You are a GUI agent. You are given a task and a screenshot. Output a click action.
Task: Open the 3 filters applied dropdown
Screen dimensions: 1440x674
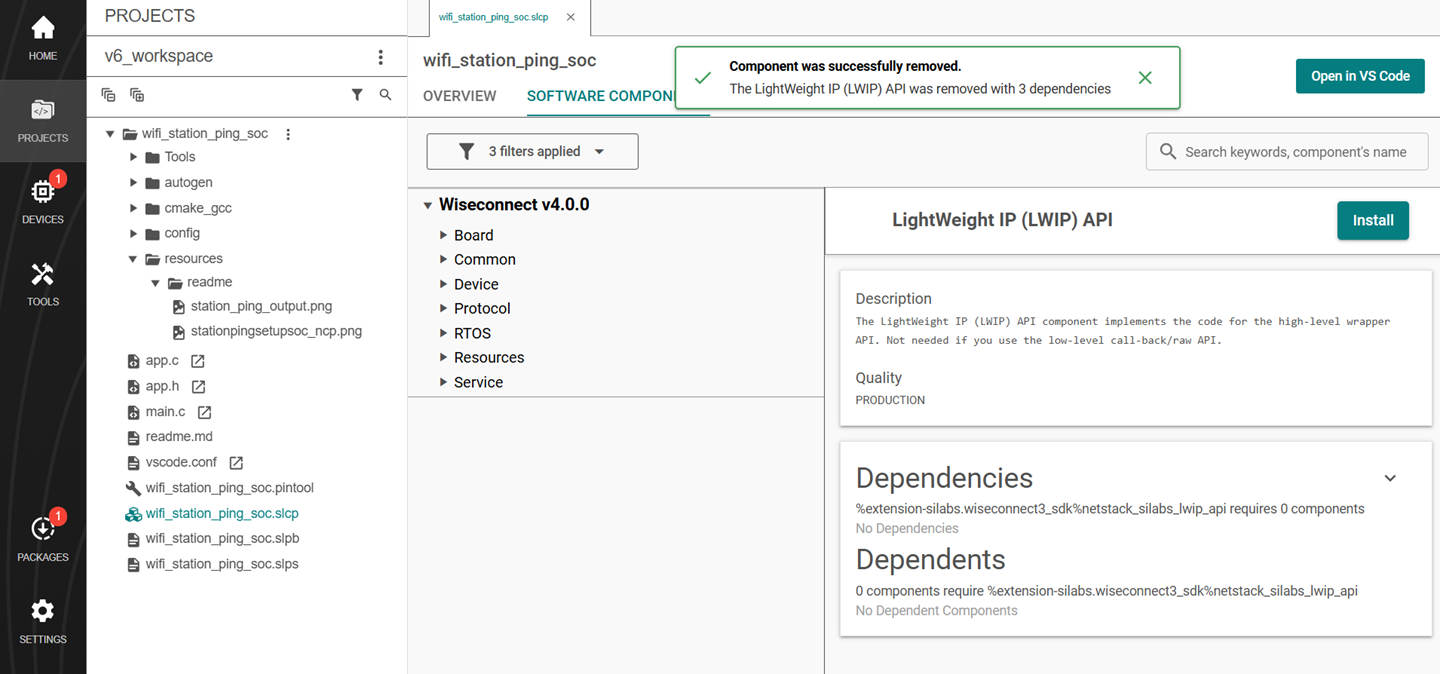click(x=532, y=151)
